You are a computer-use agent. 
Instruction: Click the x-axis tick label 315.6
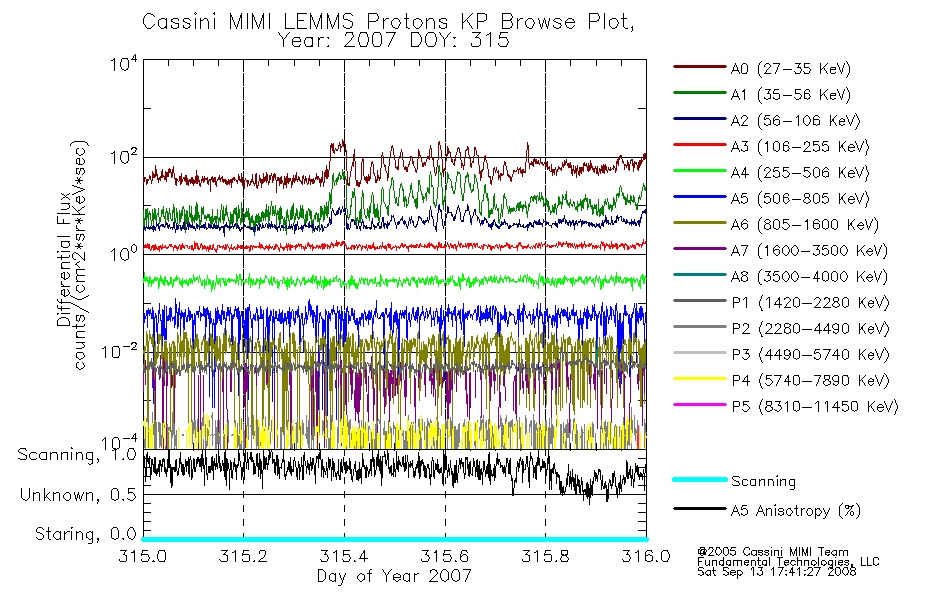coord(445,556)
